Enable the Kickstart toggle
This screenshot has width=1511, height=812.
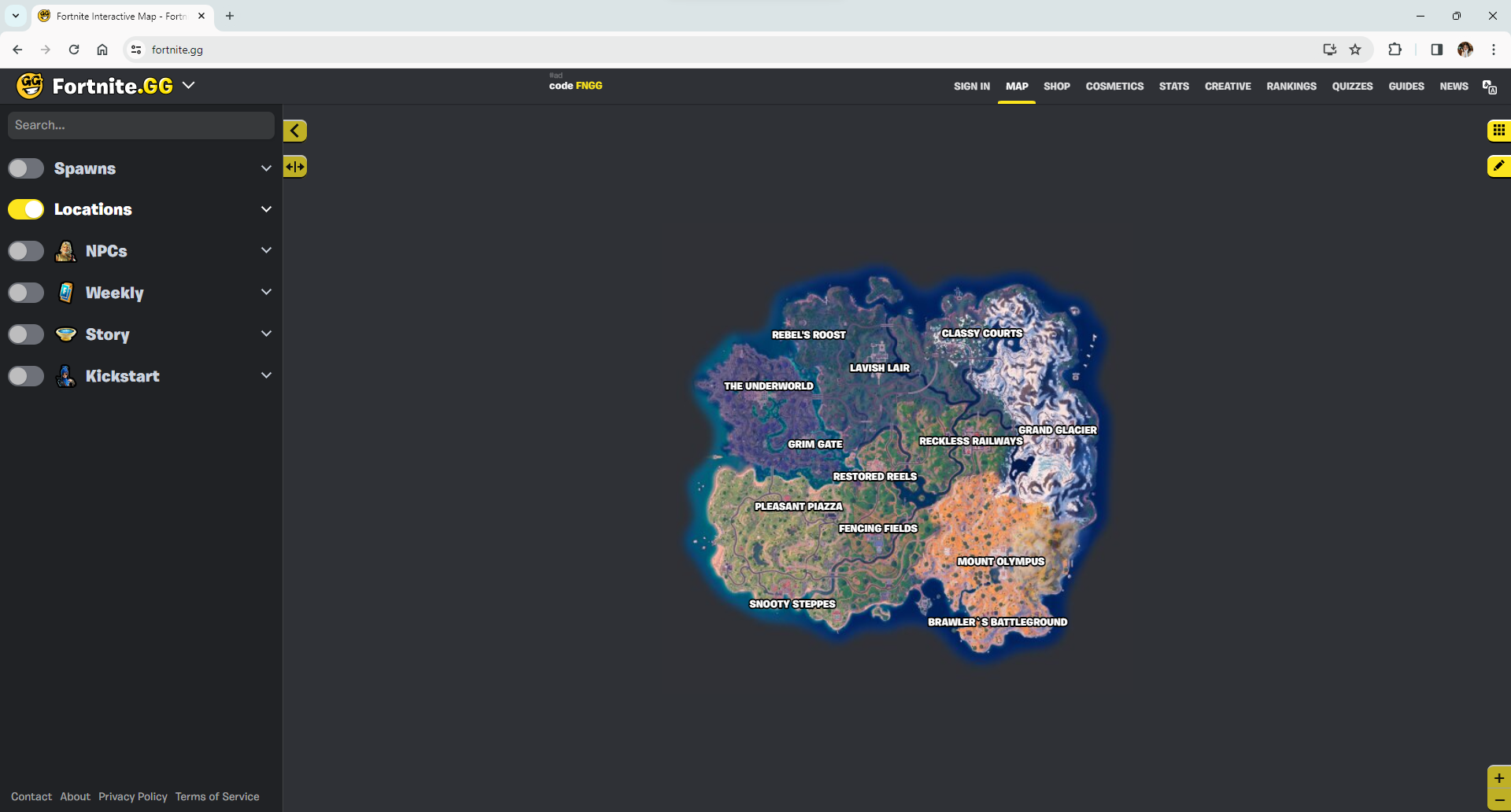click(26, 376)
